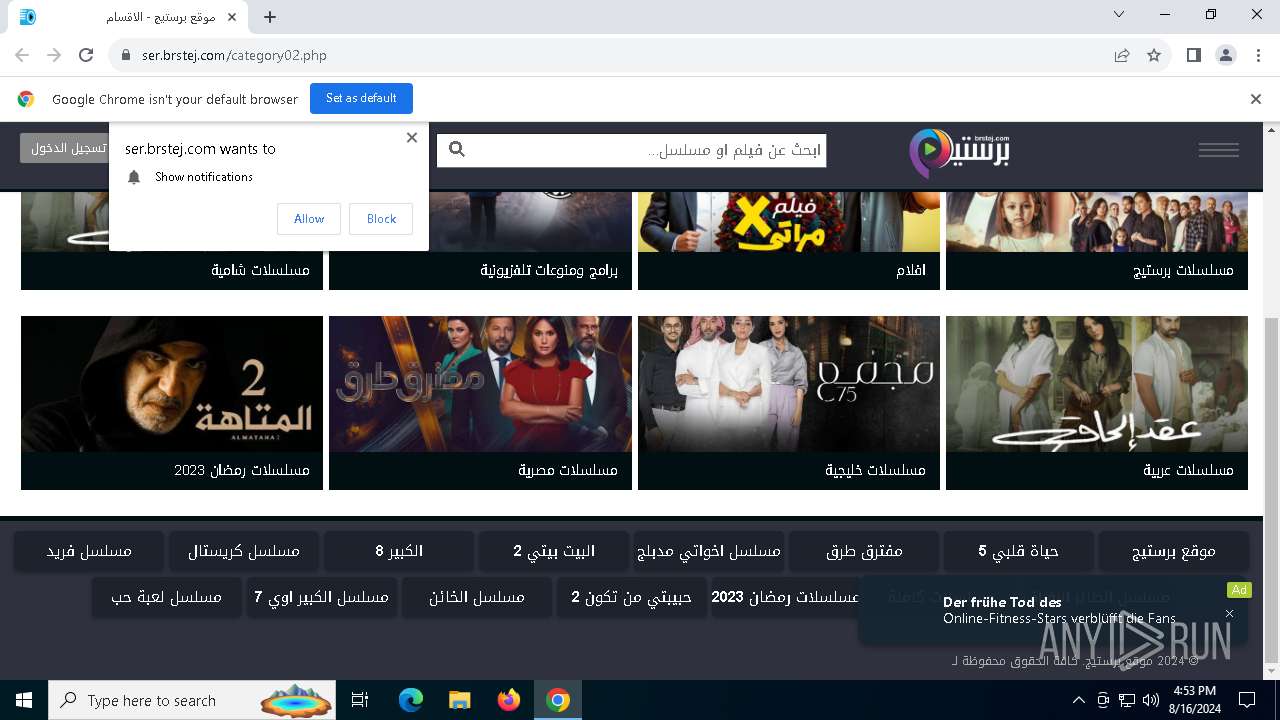Viewport: 1280px width, 720px height.
Task: Click the taskbar search box
Action: 193,700
